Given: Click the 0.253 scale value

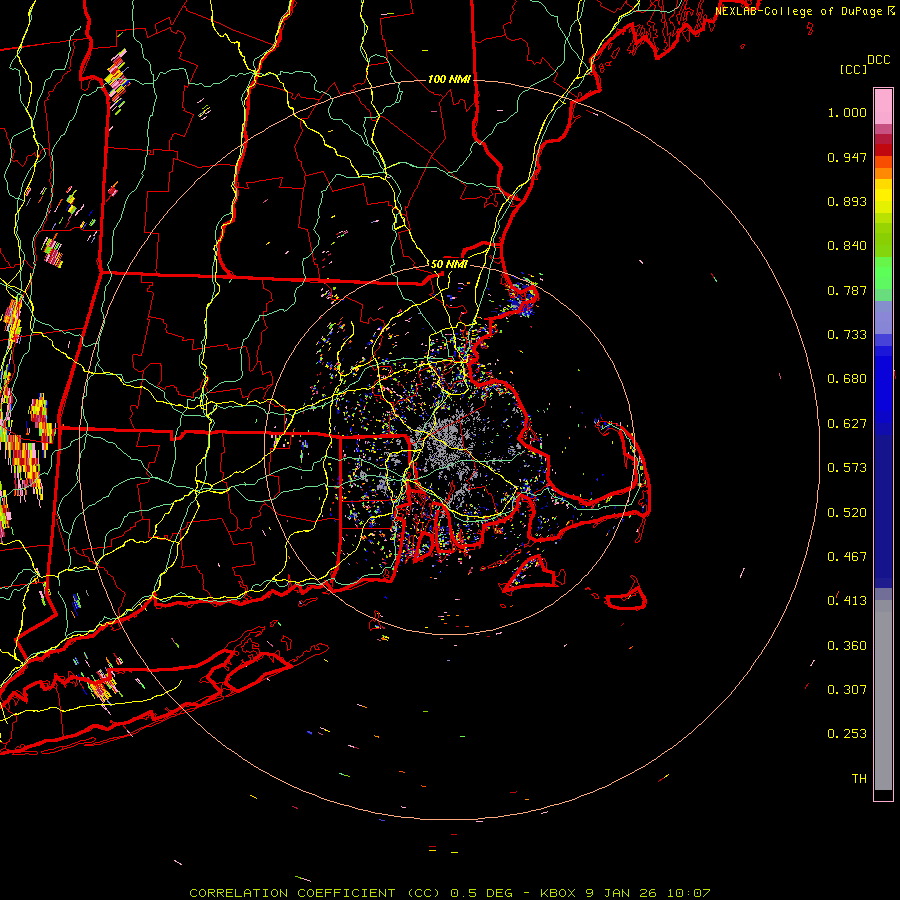Looking at the screenshot, I should click(847, 734).
